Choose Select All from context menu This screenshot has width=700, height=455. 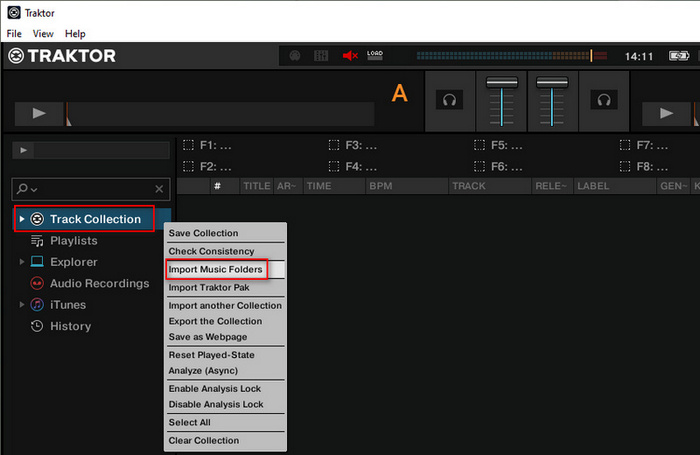[225, 422]
